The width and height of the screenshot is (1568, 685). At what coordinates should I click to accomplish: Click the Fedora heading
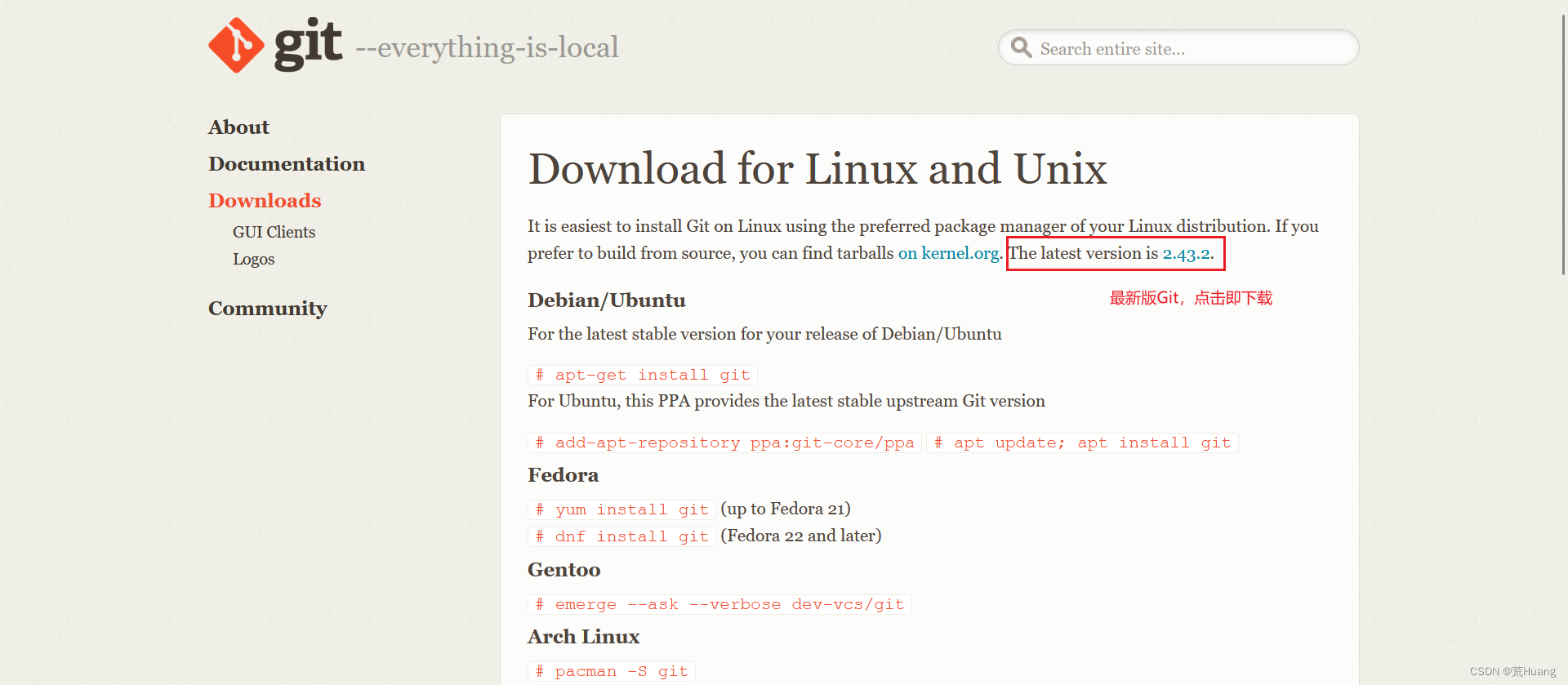pyautogui.click(x=563, y=475)
